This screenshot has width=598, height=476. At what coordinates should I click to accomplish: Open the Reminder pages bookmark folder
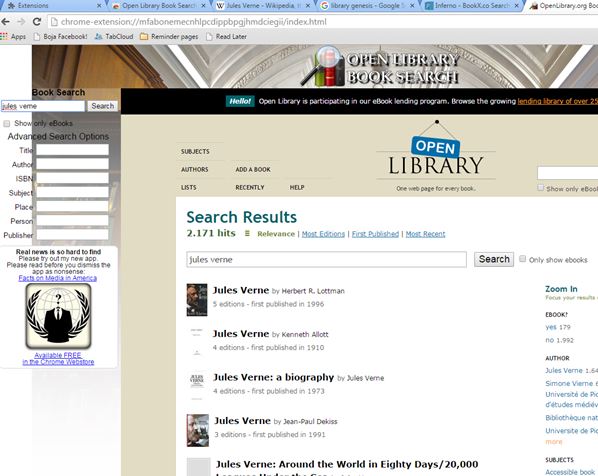click(x=169, y=37)
